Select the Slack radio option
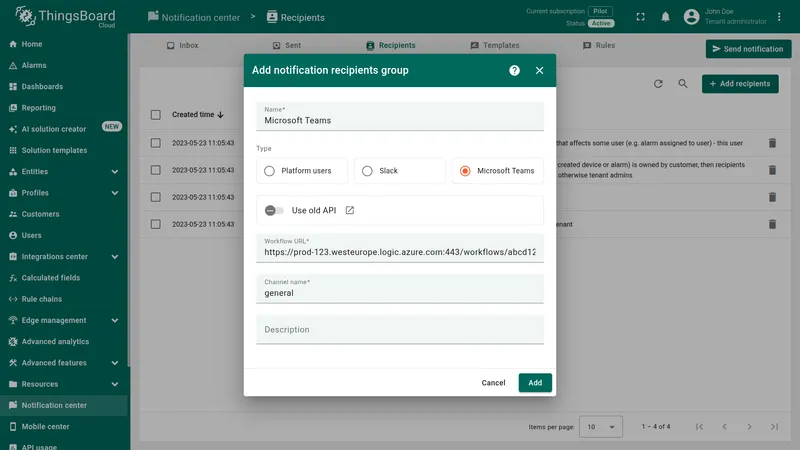Image resolution: width=800 pixels, height=450 pixels. [399, 170]
